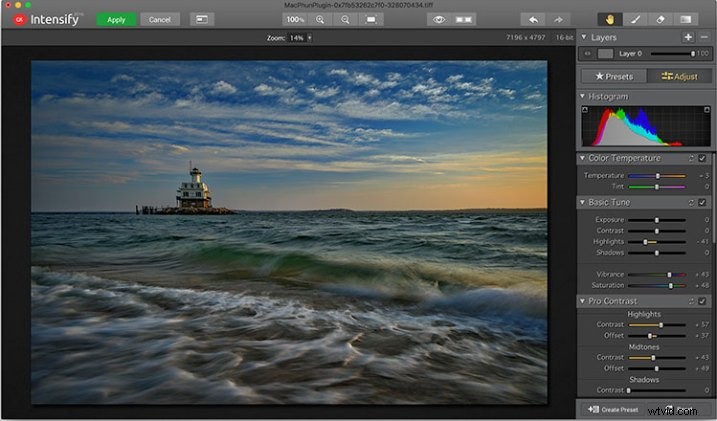Switch to the Presets tab
This screenshot has width=717, height=421.
pyautogui.click(x=614, y=76)
